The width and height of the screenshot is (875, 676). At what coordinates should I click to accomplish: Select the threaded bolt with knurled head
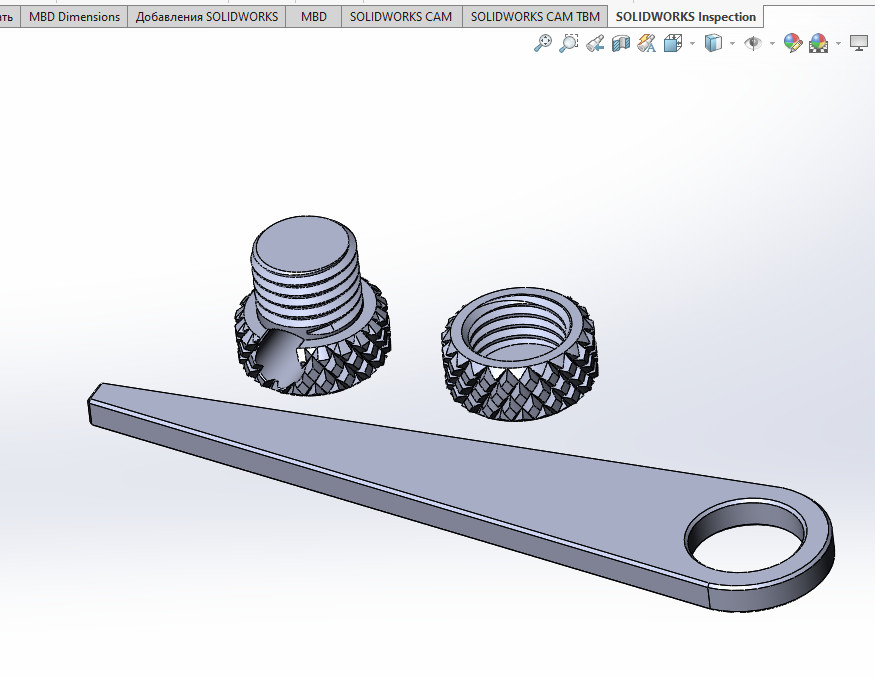[x=311, y=306]
